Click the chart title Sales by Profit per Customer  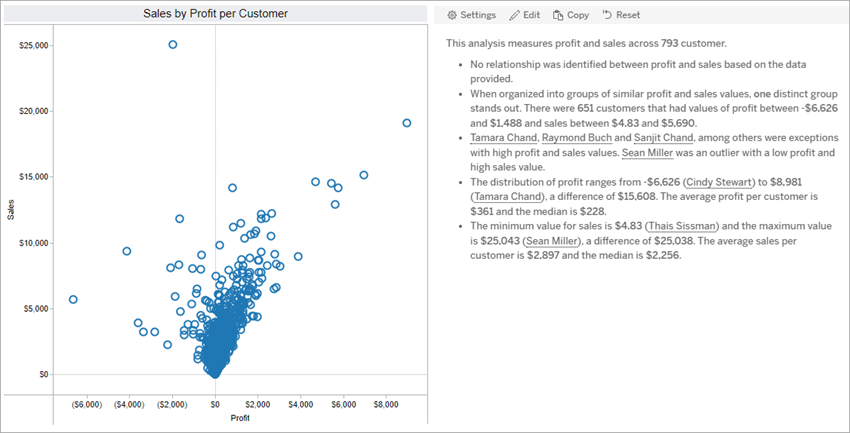tap(215, 13)
